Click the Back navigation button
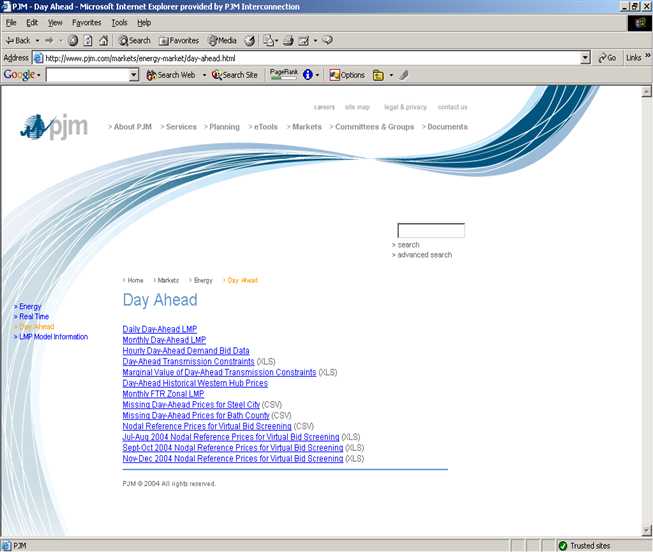 (x=18, y=40)
